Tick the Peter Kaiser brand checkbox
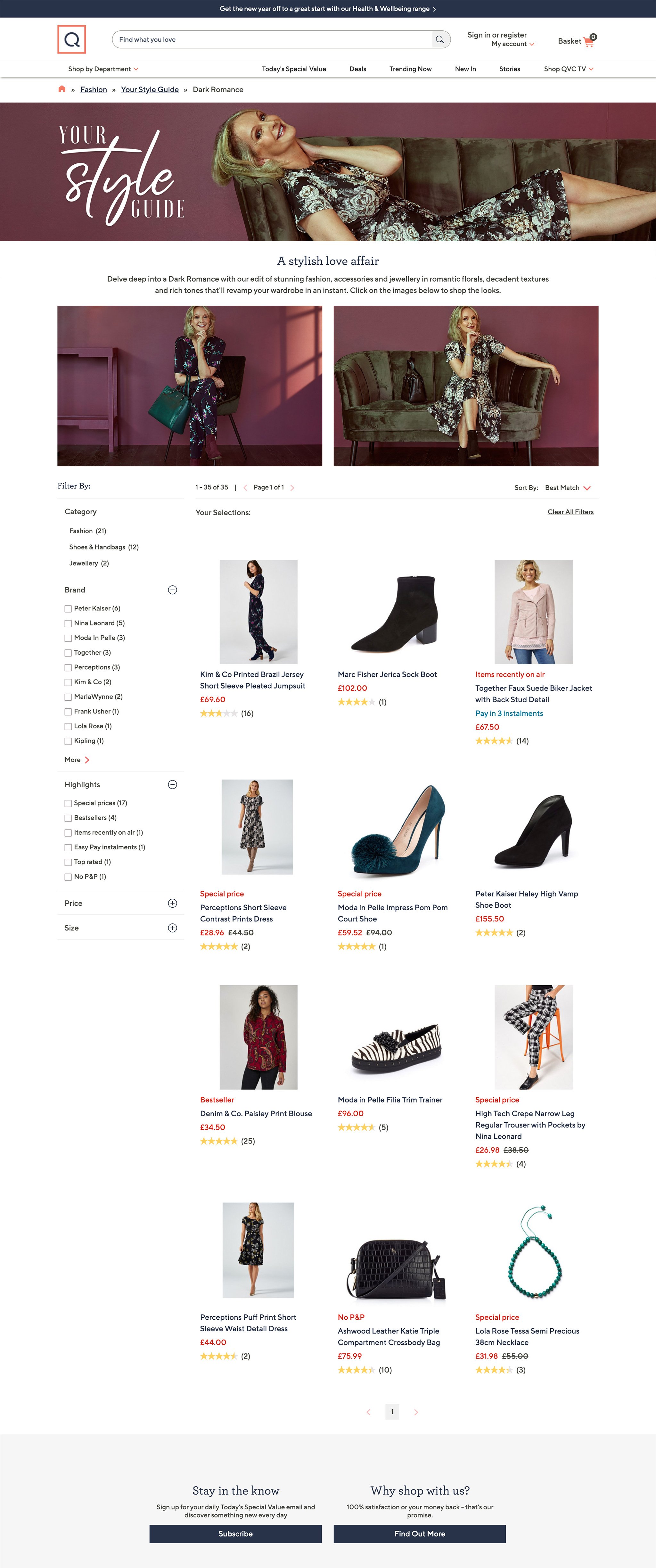Screen dimensions: 656x1568 (x=68, y=609)
